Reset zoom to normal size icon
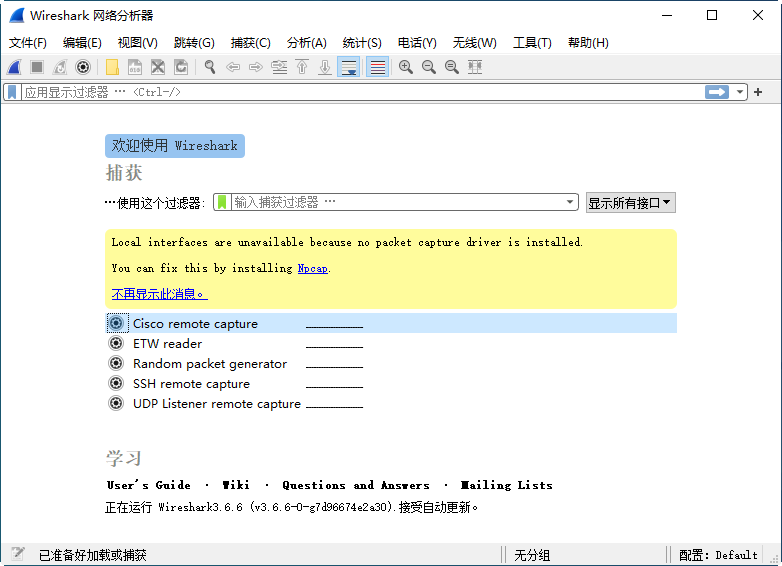Image resolution: width=782 pixels, height=566 pixels. click(x=452, y=67)
